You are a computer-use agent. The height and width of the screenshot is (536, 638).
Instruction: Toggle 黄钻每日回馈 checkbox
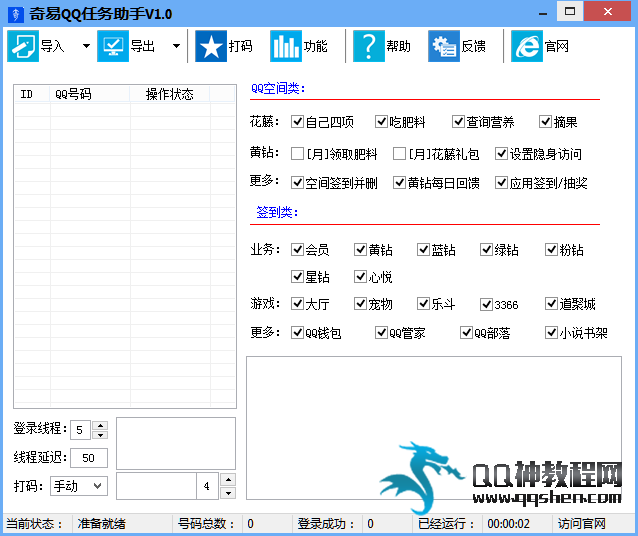click(x=399, y=183)
